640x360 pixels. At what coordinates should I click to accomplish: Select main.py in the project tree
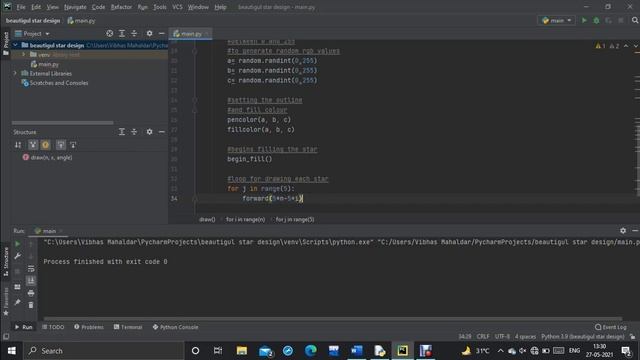coord(45,64)
